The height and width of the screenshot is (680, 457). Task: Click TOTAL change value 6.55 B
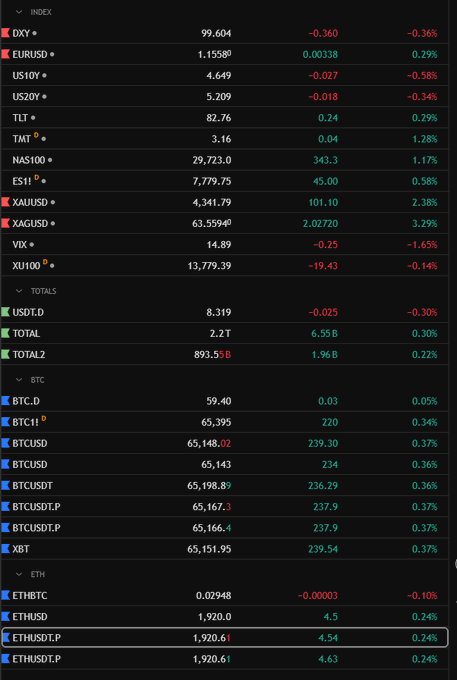(x=324, y=333)
